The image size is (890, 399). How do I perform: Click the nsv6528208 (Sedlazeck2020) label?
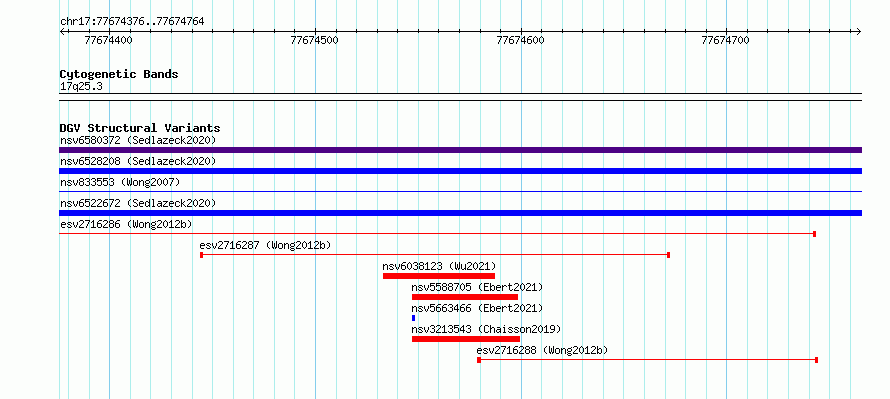(x=138, y=161)
